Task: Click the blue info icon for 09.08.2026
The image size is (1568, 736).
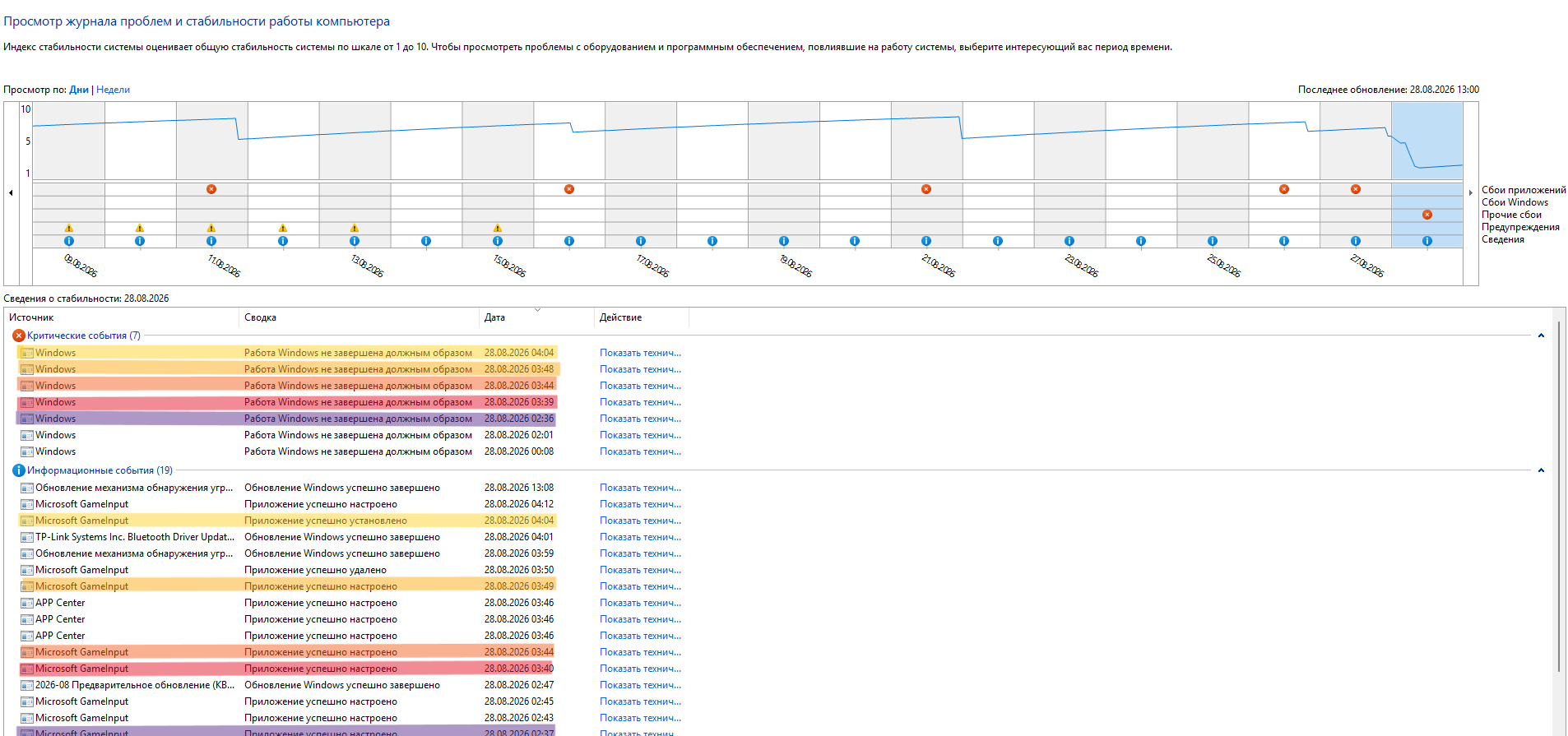Action: (x=69, y=241)
